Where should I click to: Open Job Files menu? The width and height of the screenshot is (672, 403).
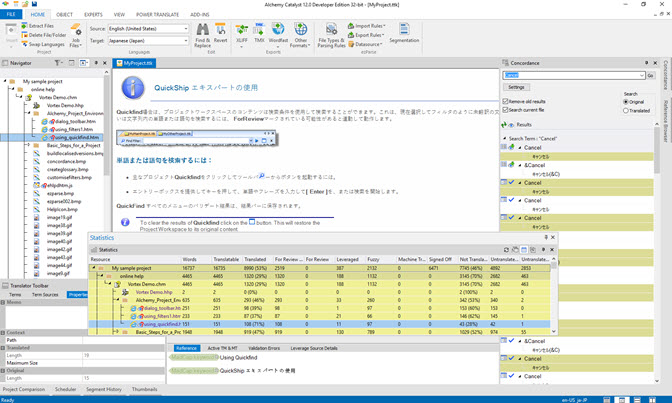click(76, 36)
